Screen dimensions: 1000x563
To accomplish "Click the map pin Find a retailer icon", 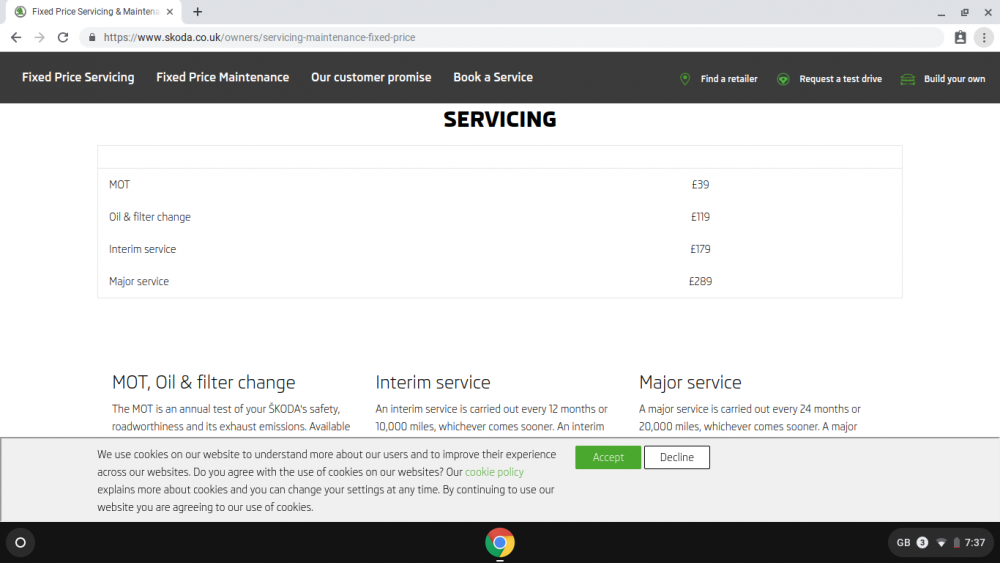I will pyautogui.click(x=685, y=79).
